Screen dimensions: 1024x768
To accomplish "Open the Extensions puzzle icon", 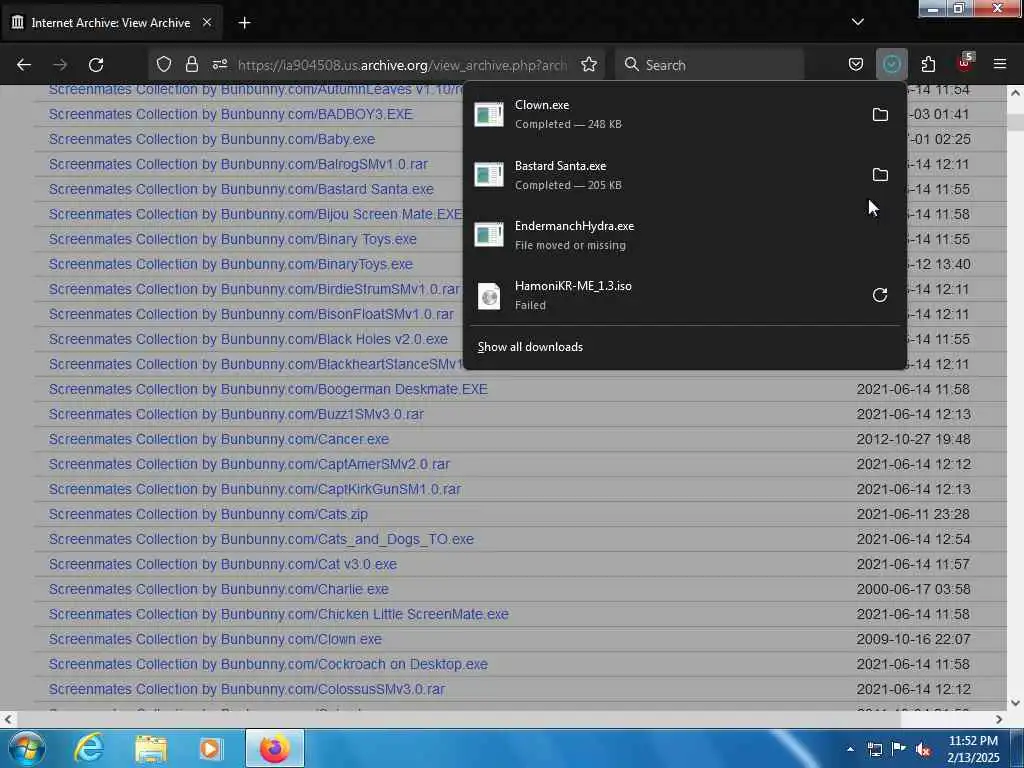I will tap(928, 64).
